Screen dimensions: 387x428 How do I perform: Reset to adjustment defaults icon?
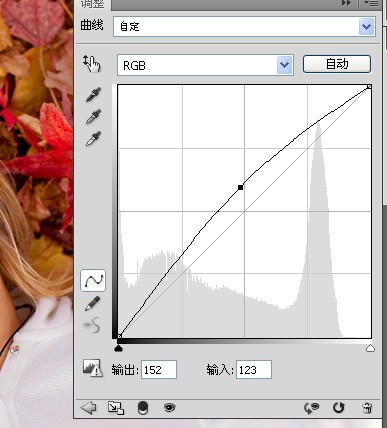click(x=339, y=408)
